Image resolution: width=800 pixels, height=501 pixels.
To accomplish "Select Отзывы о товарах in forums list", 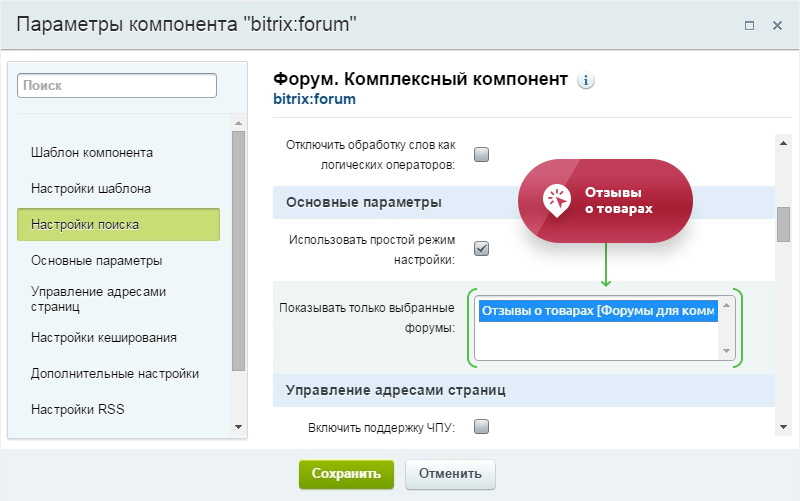I will [597, 311].
